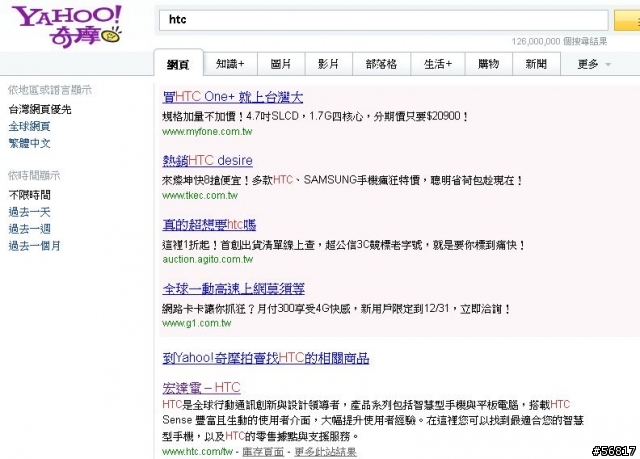Viewport: 640px width, 459px height.
Task: Open the 真的超想要htc嗎 ad link
Action: tap(209, 225)
